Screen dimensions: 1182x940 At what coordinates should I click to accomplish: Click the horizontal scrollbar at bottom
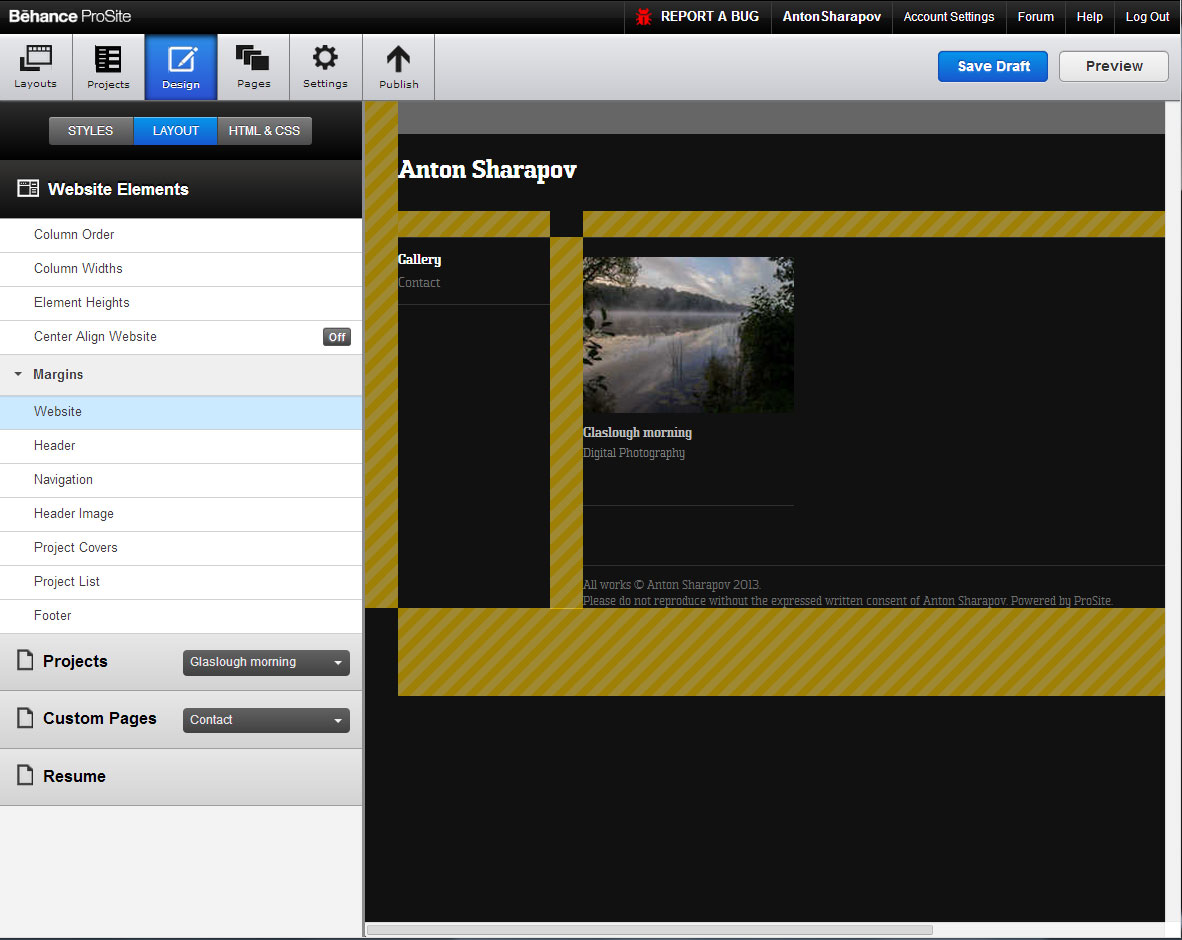click(650, 930)
